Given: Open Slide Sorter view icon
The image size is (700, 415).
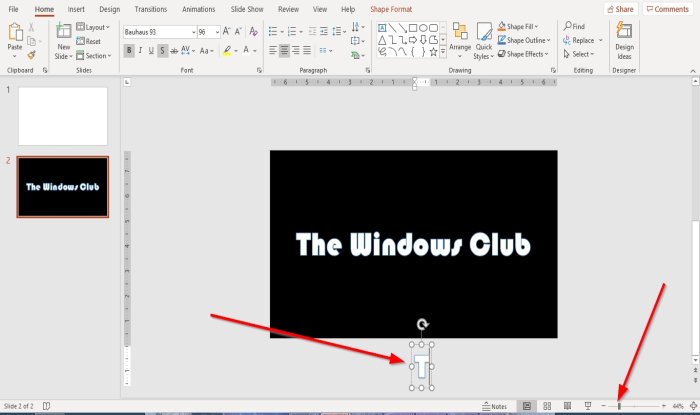Looking at the screenshot, I should [547, 406].
